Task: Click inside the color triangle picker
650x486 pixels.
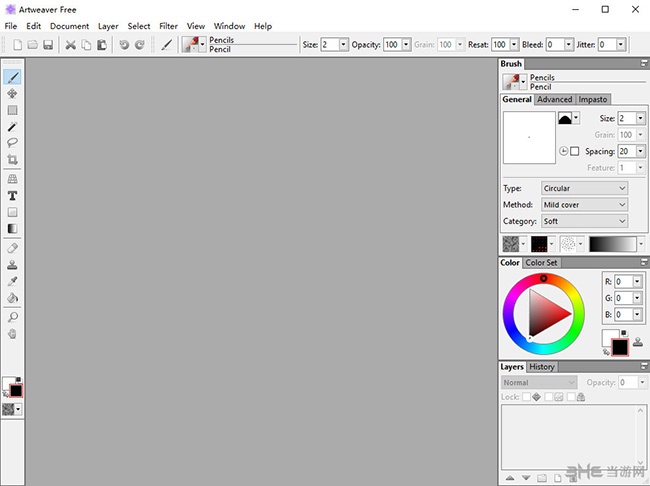Action: point(546,313)
